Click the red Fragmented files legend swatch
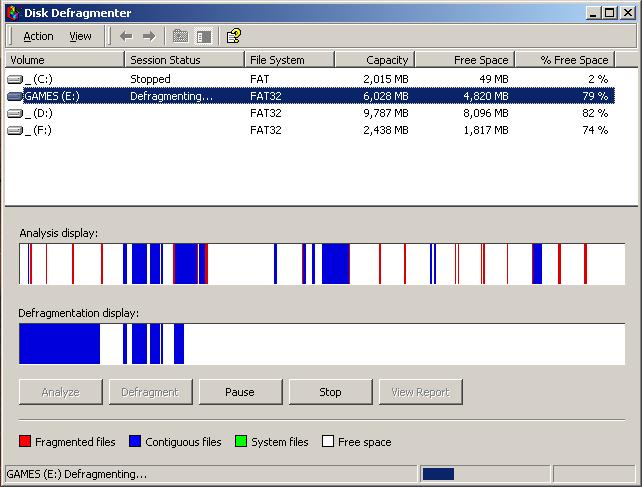Screen dimensions: 642x487 coord(25,442)
